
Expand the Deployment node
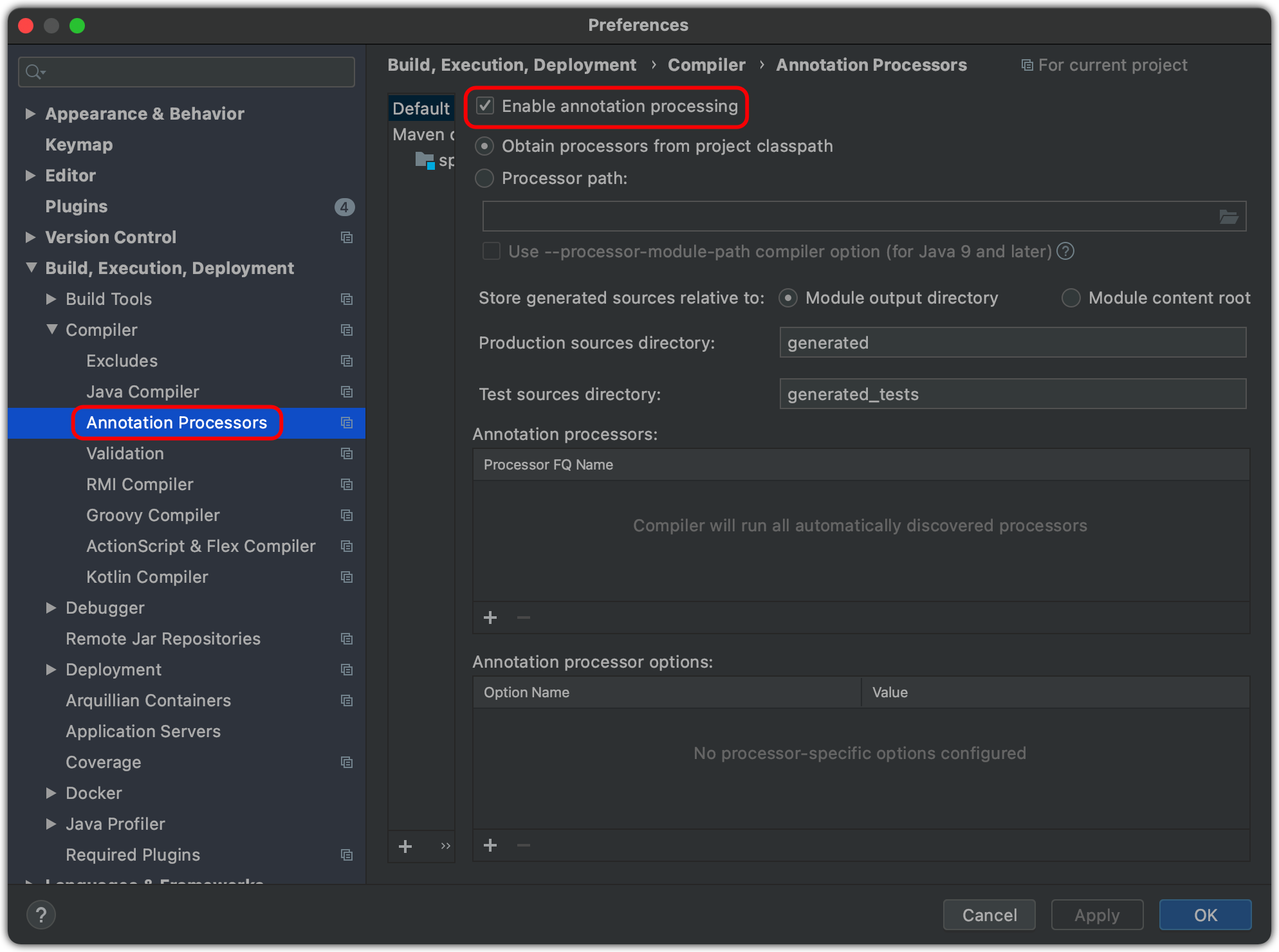coord(51,670)
